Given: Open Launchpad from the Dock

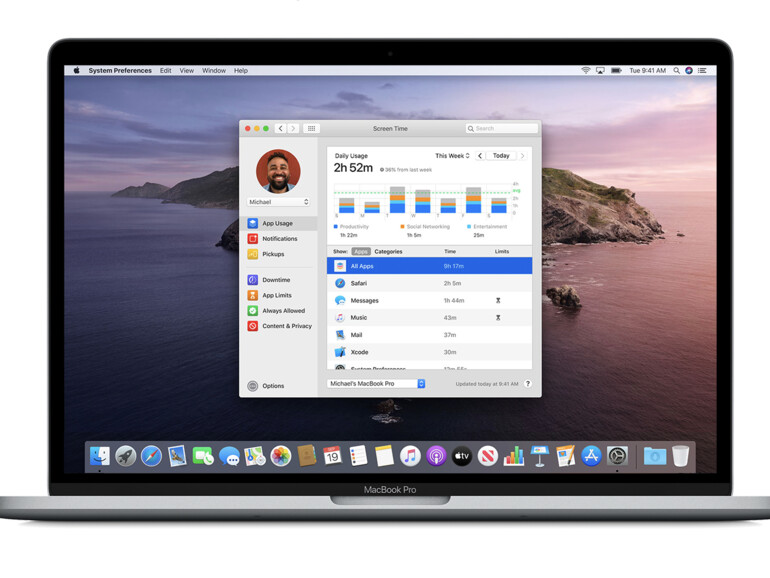Looking at the screenshot, I should [x=126, y=456].
